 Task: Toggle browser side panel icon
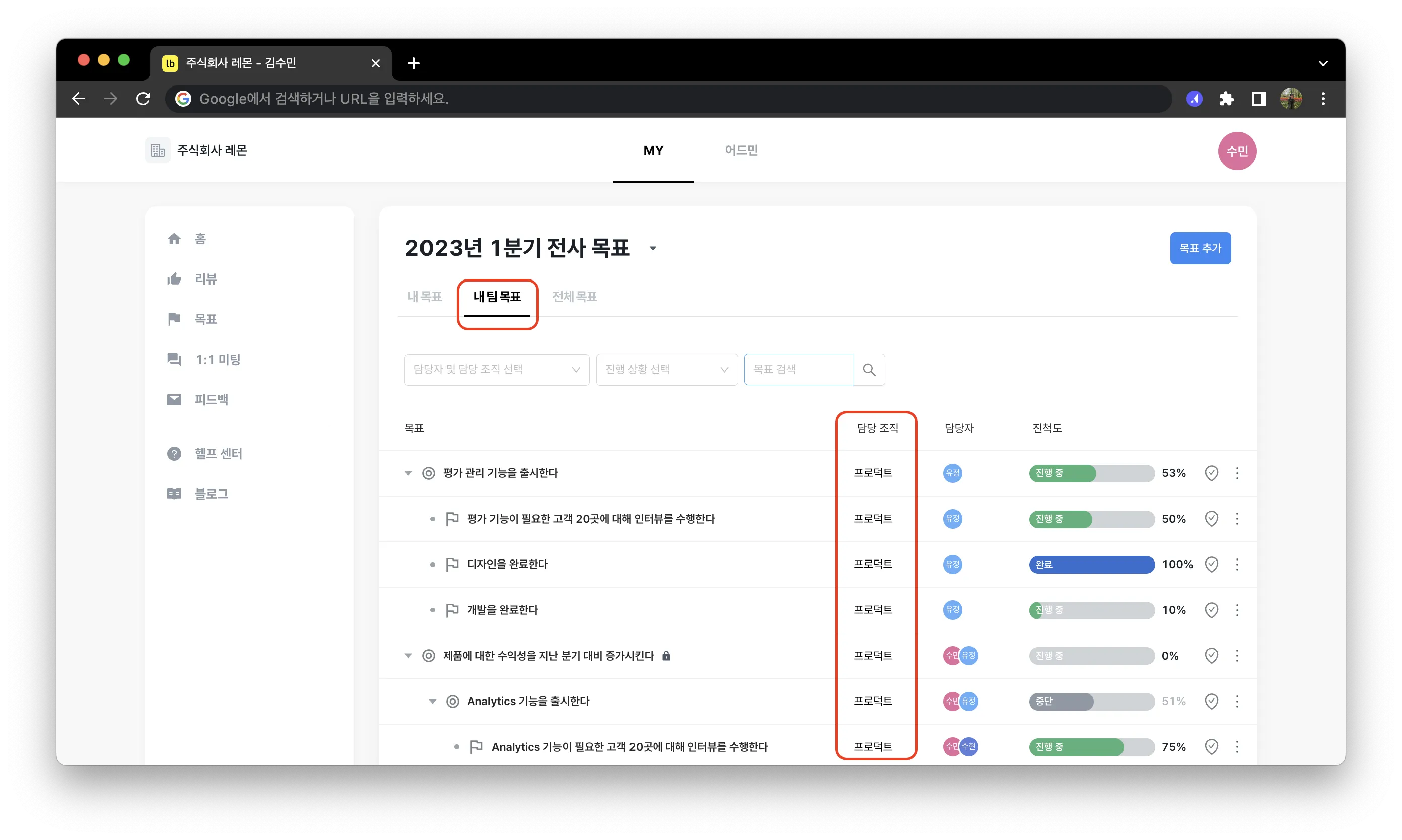click(1259, 99)
